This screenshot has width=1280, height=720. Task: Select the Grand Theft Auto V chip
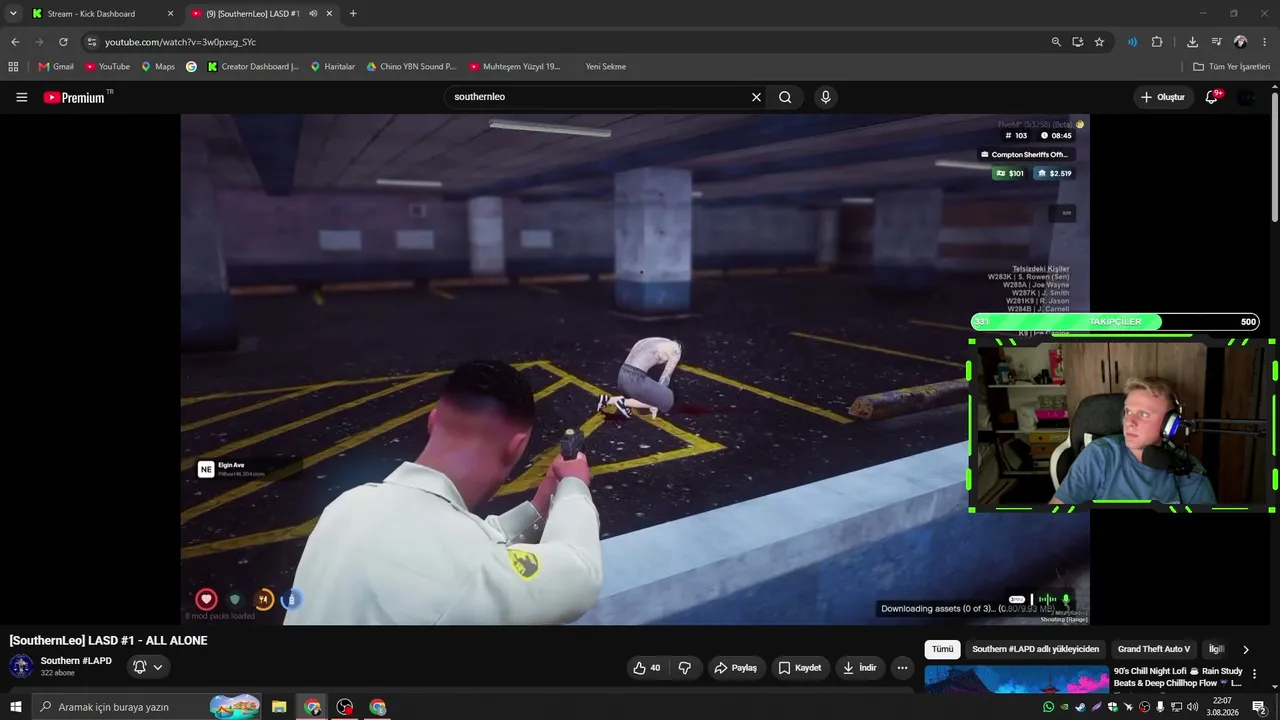click(x=1153, y=649)
